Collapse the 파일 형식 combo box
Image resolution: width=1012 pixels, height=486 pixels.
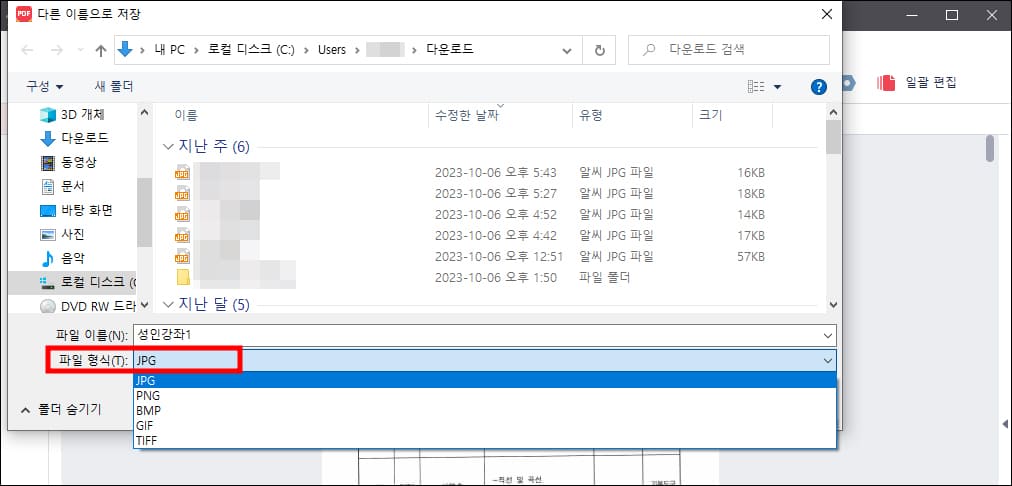click(x=828, y=361)
